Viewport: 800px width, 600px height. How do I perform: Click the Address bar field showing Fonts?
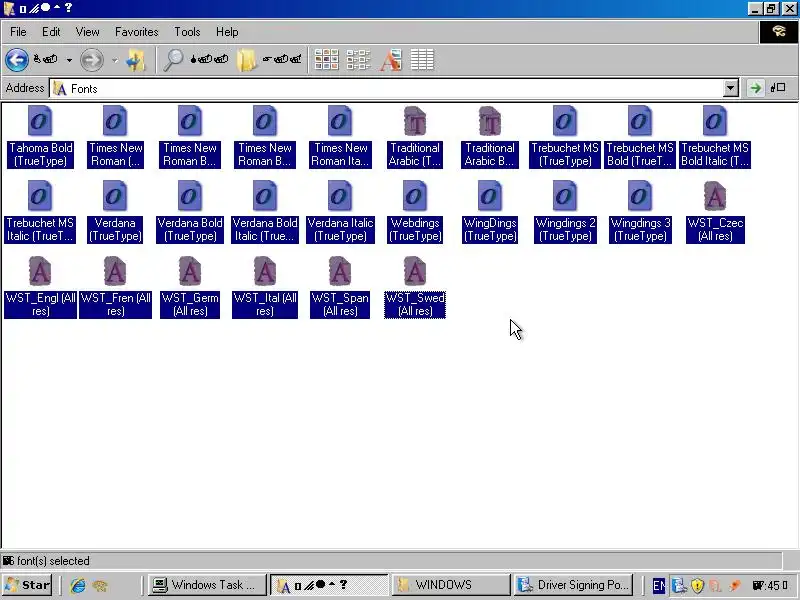394,88
